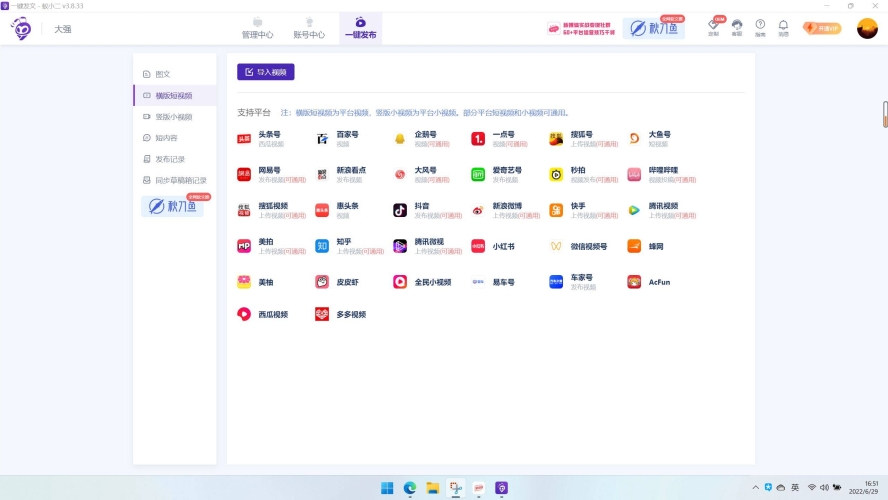Image resolution: width=888 pixels, height=500 pixels.
Task: Open File Explorer from the taskbar
Action: [433, 488]
